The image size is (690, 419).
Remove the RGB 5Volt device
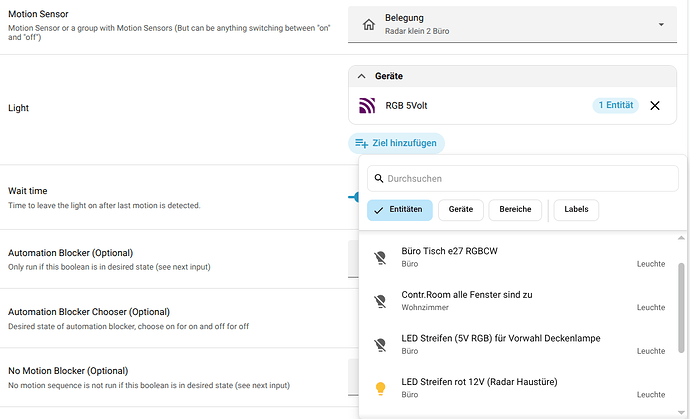(x=655, y=106)
